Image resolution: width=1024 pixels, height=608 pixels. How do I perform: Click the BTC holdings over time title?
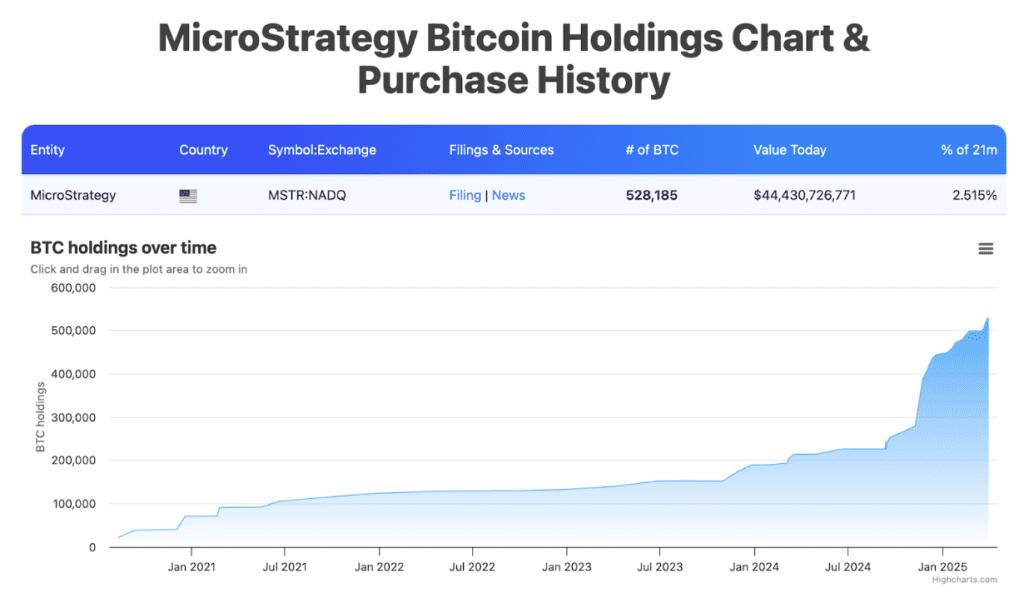coord(123,248)
